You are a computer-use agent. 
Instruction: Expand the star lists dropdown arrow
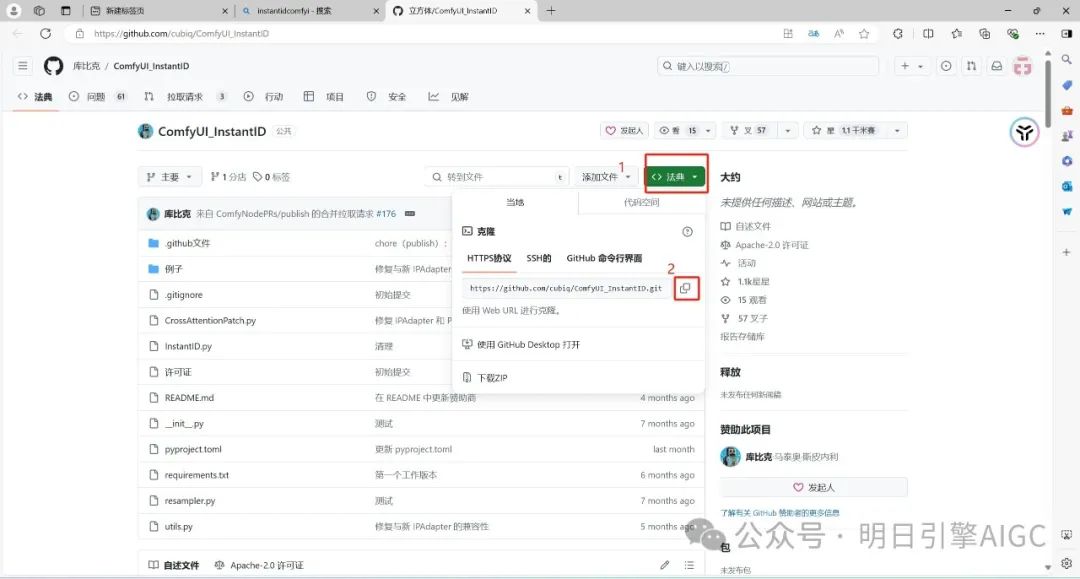(897, 130)
